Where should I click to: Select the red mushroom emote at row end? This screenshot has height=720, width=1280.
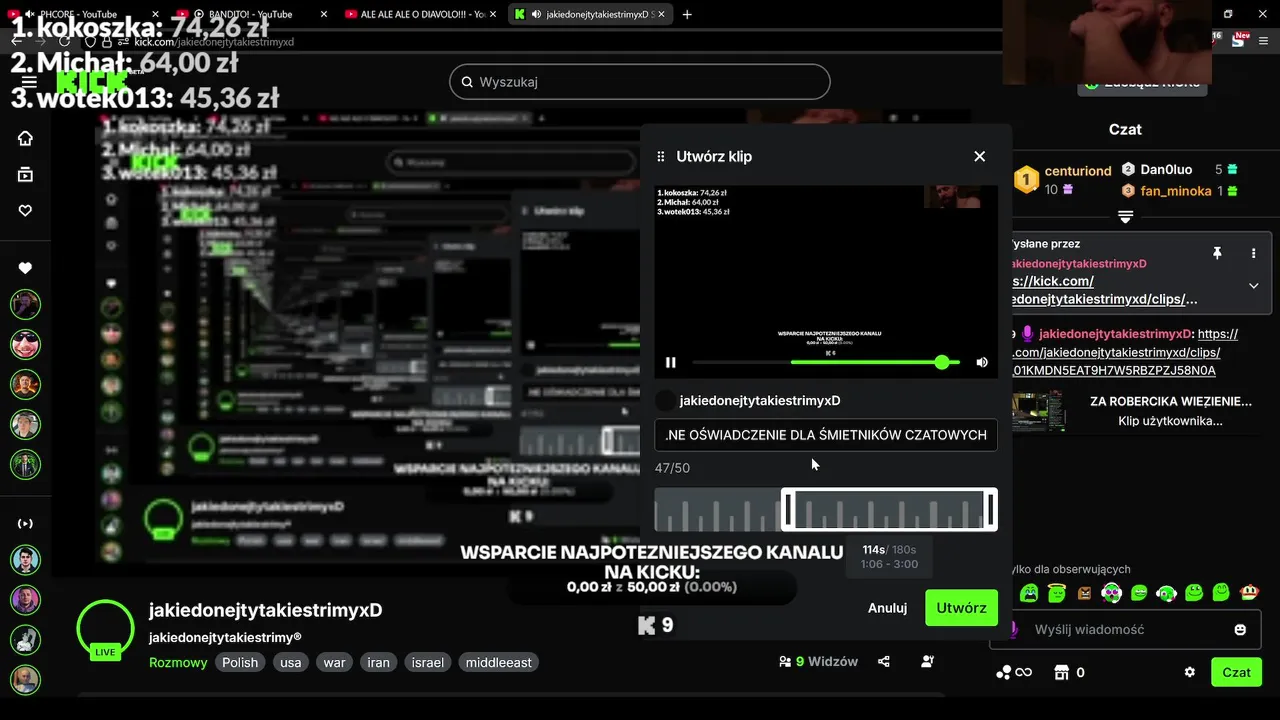(x=1249, y=593)
